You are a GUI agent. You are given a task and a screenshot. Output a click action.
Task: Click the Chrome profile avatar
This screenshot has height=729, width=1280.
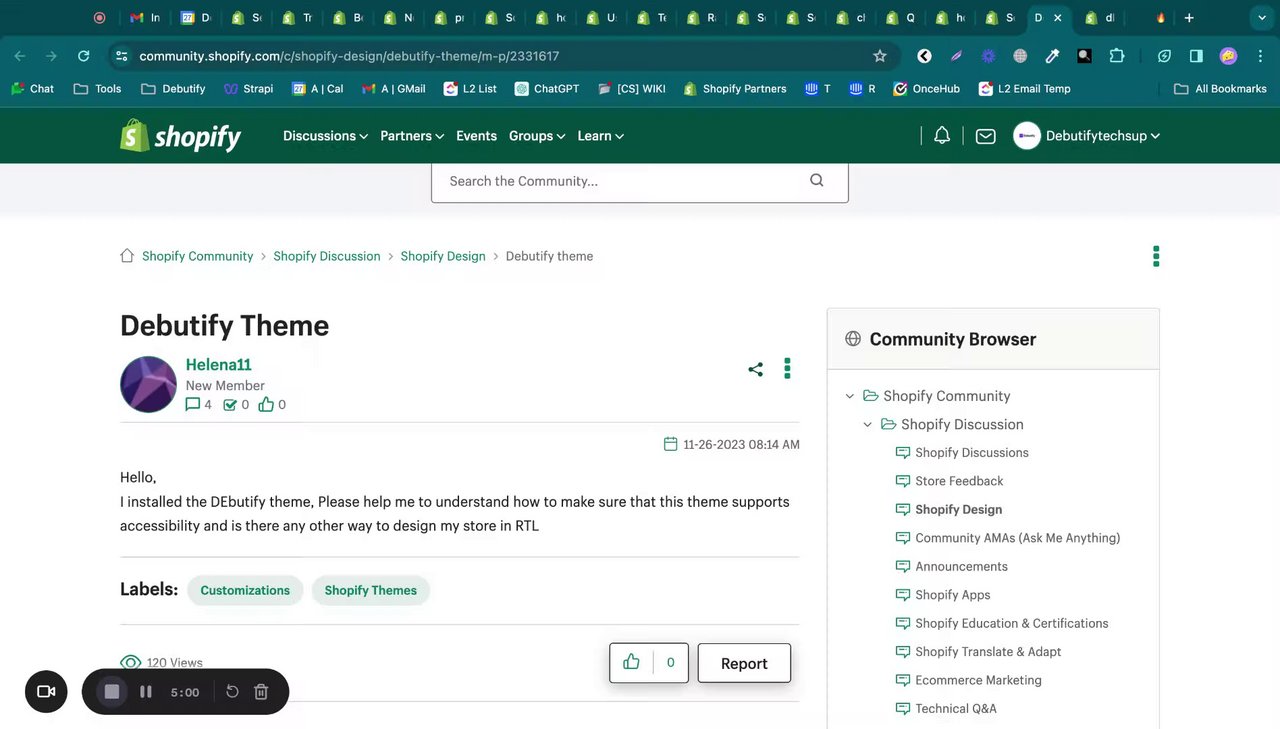coord(1228,56)
